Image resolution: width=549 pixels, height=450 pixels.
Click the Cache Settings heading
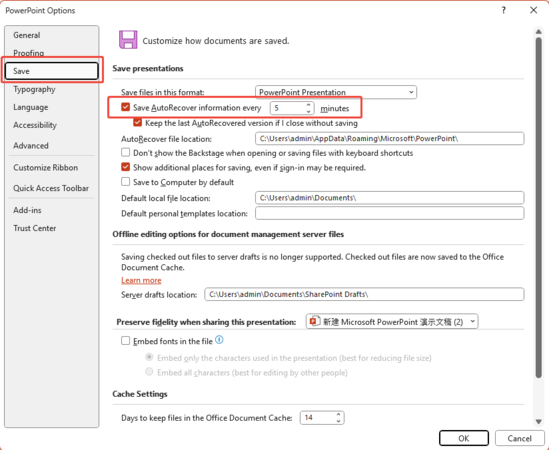[x=140, y=394]
